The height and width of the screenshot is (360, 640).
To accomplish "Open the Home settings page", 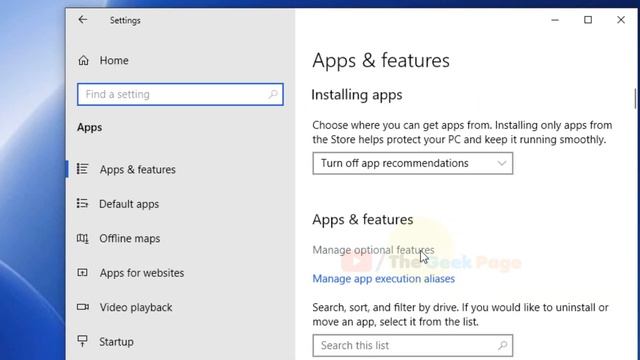I will 114,60.
